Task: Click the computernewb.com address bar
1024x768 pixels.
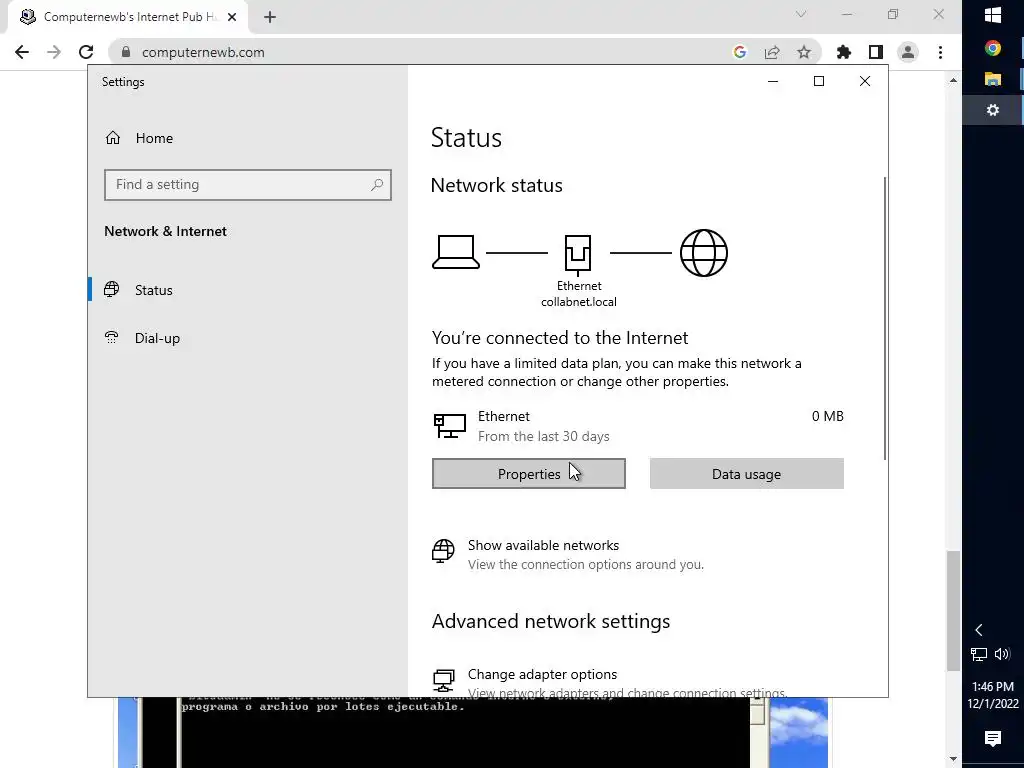Action: pos(418,52)
